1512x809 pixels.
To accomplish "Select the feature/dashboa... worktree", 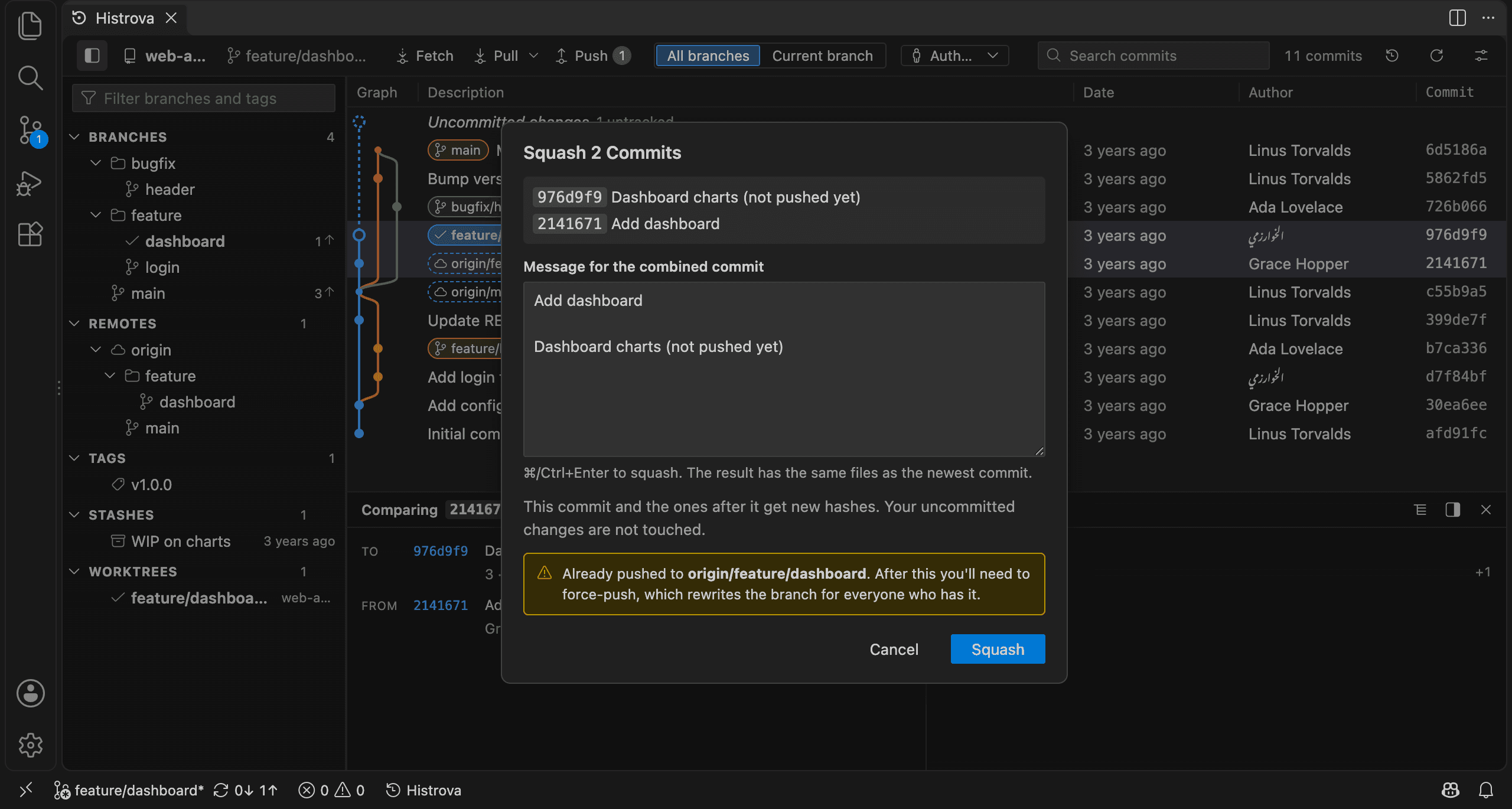I will (x=203, y=598).
